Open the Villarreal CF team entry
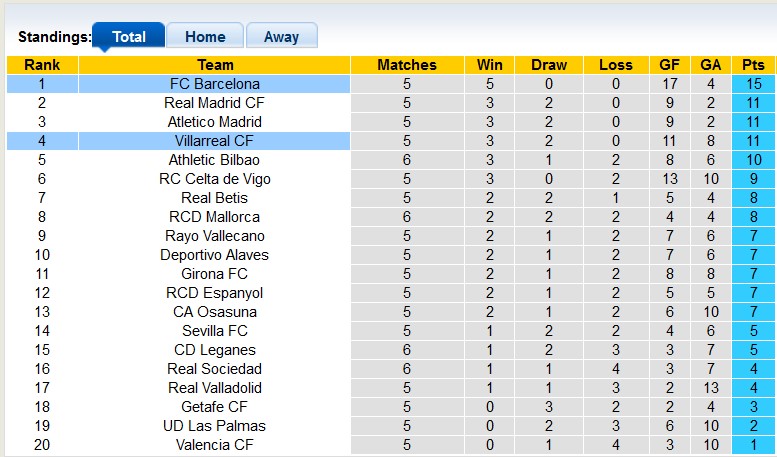Image resolution: width=777 pixels, height=457 pixels. point(215,141)
